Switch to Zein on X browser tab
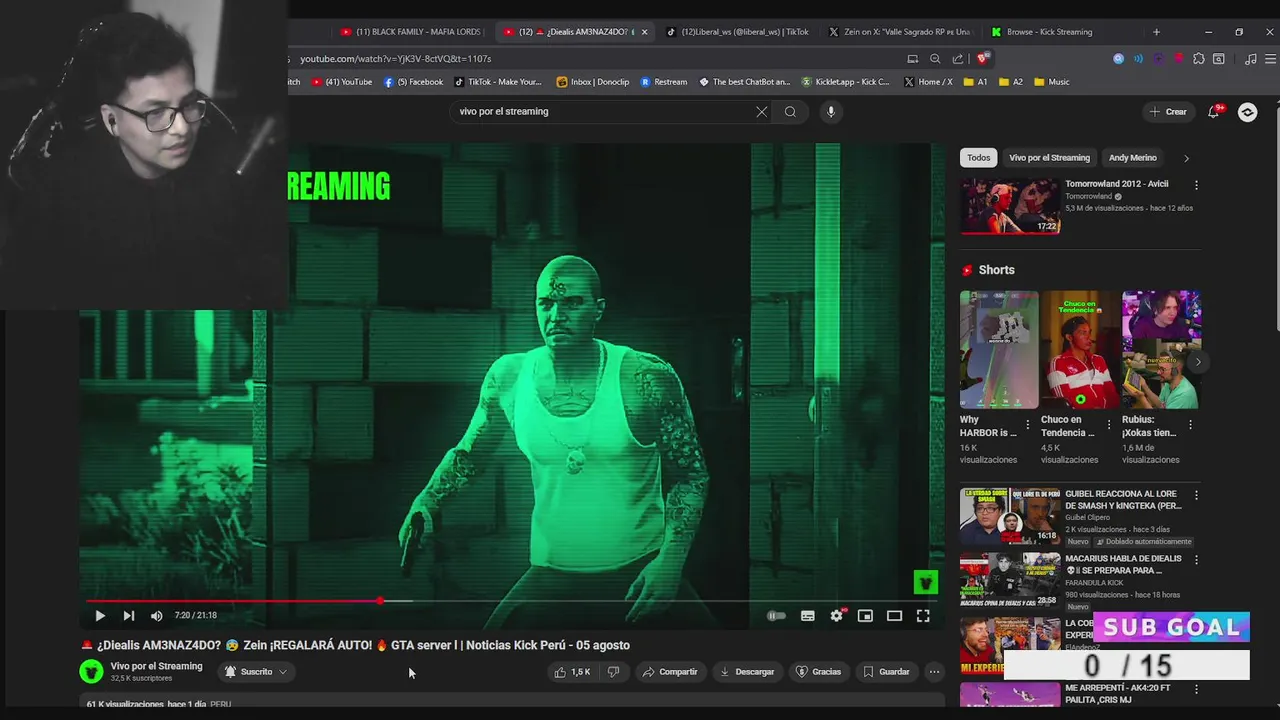 [x=900, y=32]
